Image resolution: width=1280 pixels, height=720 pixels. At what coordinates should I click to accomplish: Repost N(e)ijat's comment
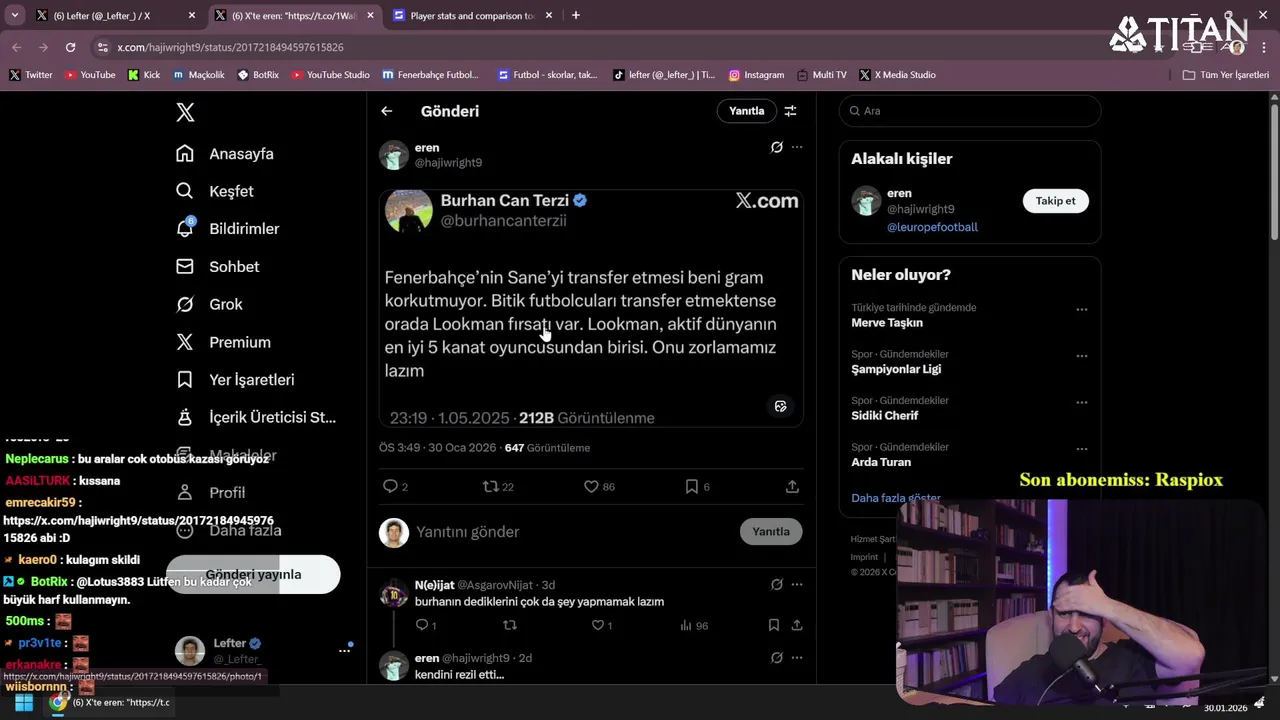[510, 625]
